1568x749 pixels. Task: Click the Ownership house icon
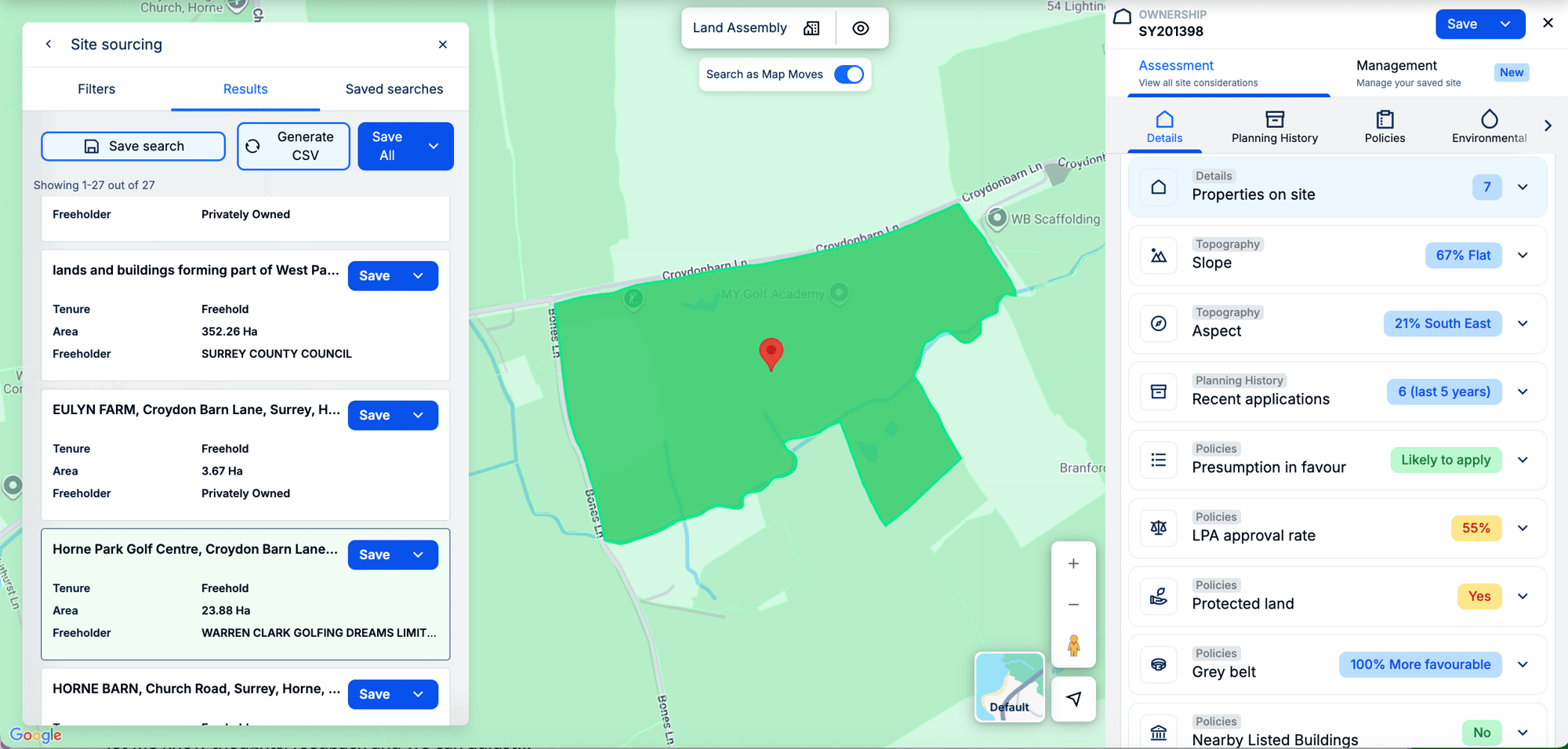click(x=1122, y=15)
